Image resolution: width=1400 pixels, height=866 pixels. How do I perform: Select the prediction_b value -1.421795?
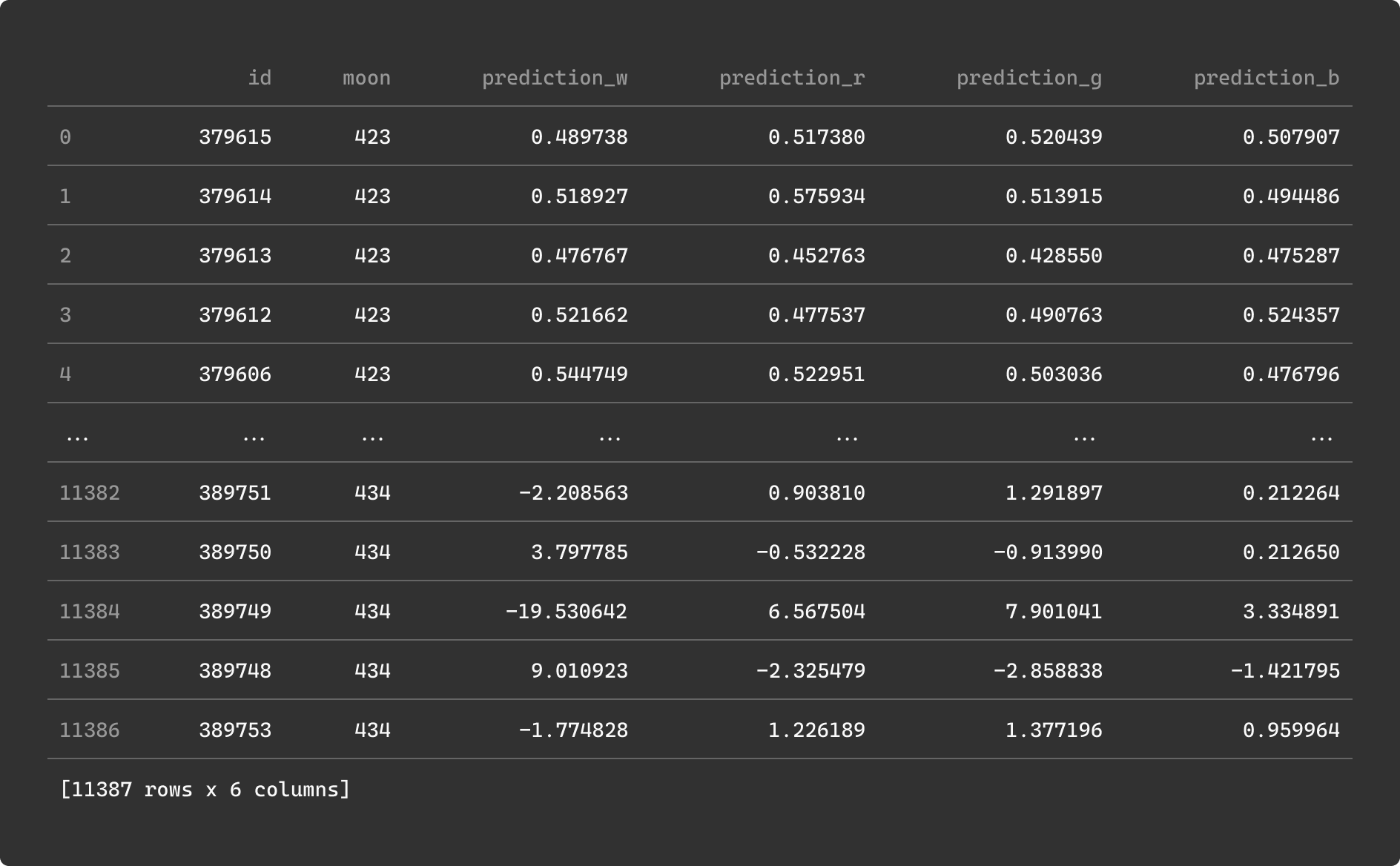coord(1285,671)
